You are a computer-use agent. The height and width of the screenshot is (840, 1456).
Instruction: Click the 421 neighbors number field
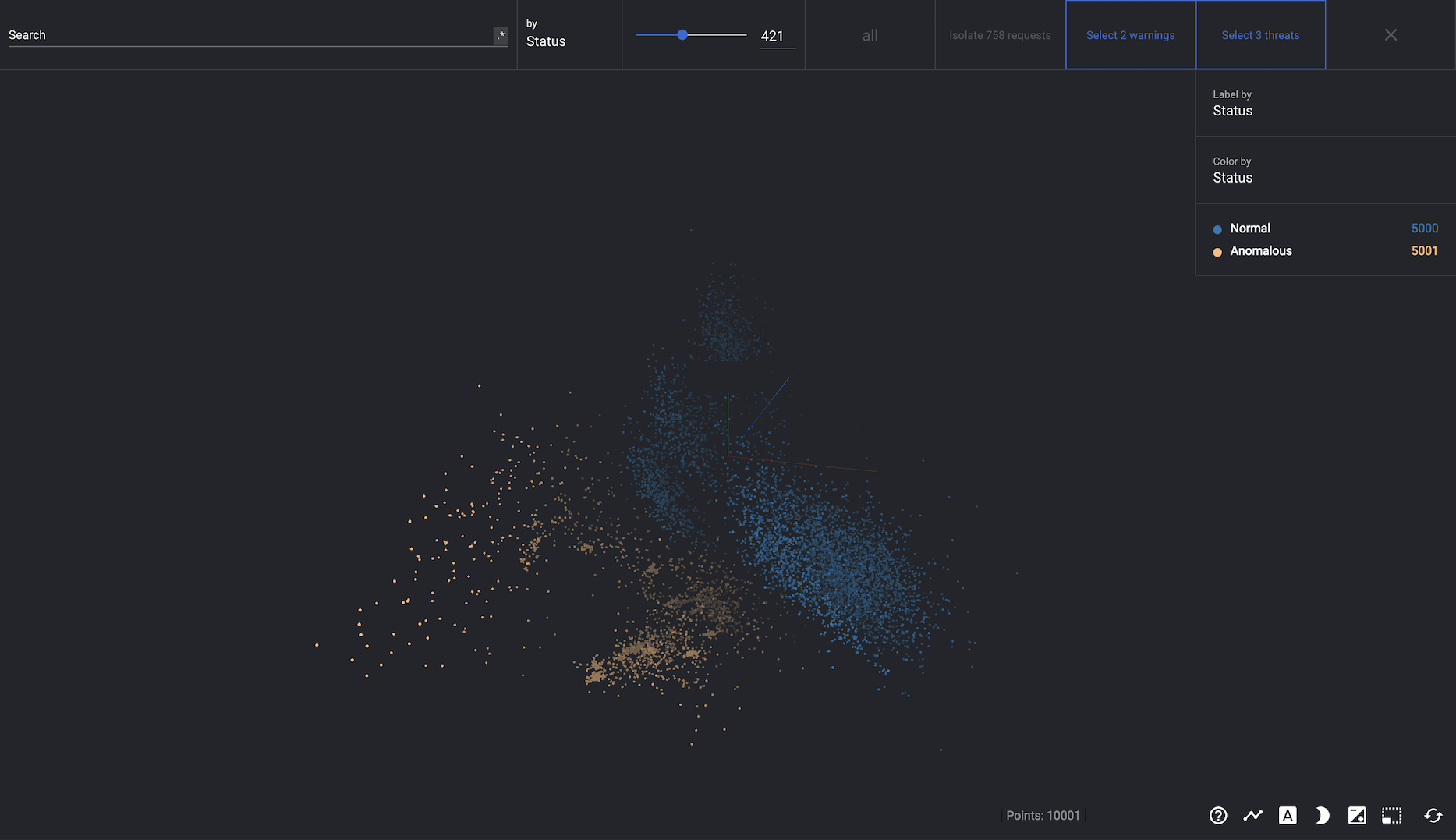(777, 36)
